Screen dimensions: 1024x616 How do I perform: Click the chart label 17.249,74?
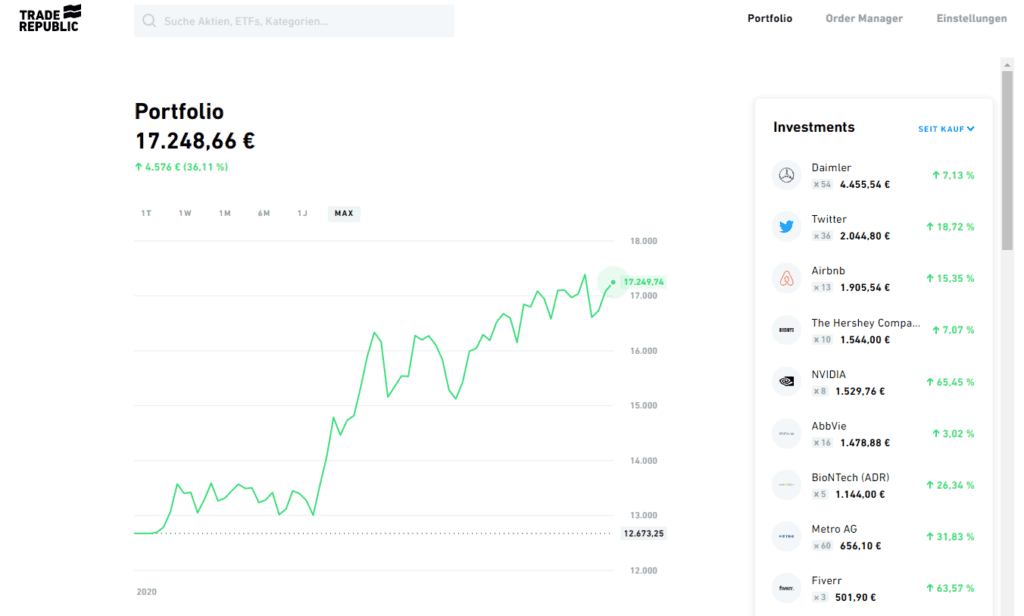pyautogui.click(x=643, y=282)
